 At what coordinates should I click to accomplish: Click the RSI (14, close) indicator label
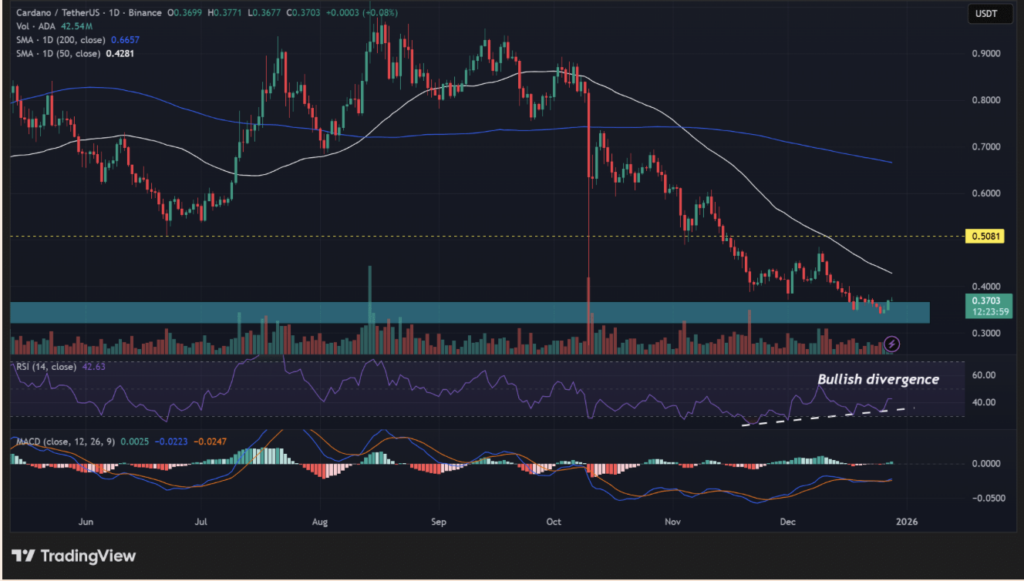pos(46,367)
